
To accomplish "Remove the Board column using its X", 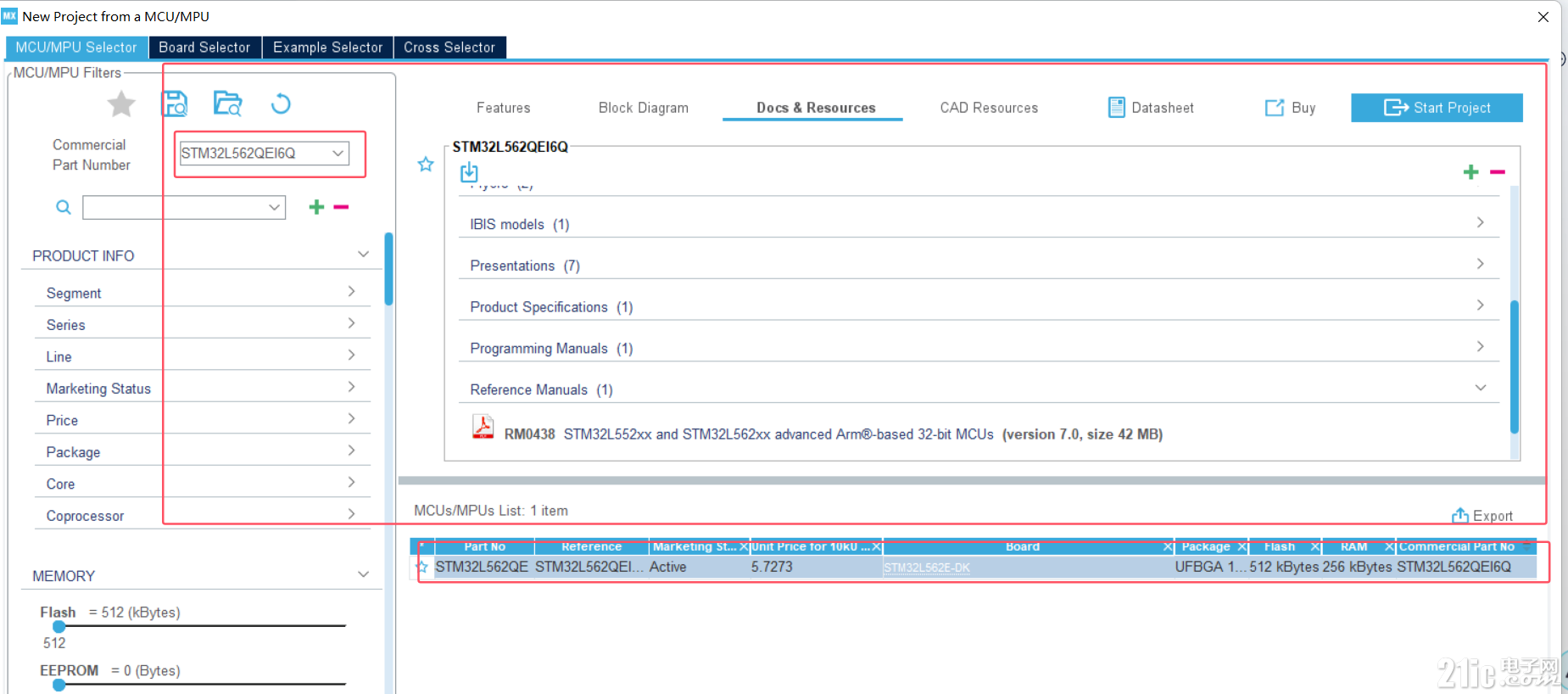I will [1168, 547].
